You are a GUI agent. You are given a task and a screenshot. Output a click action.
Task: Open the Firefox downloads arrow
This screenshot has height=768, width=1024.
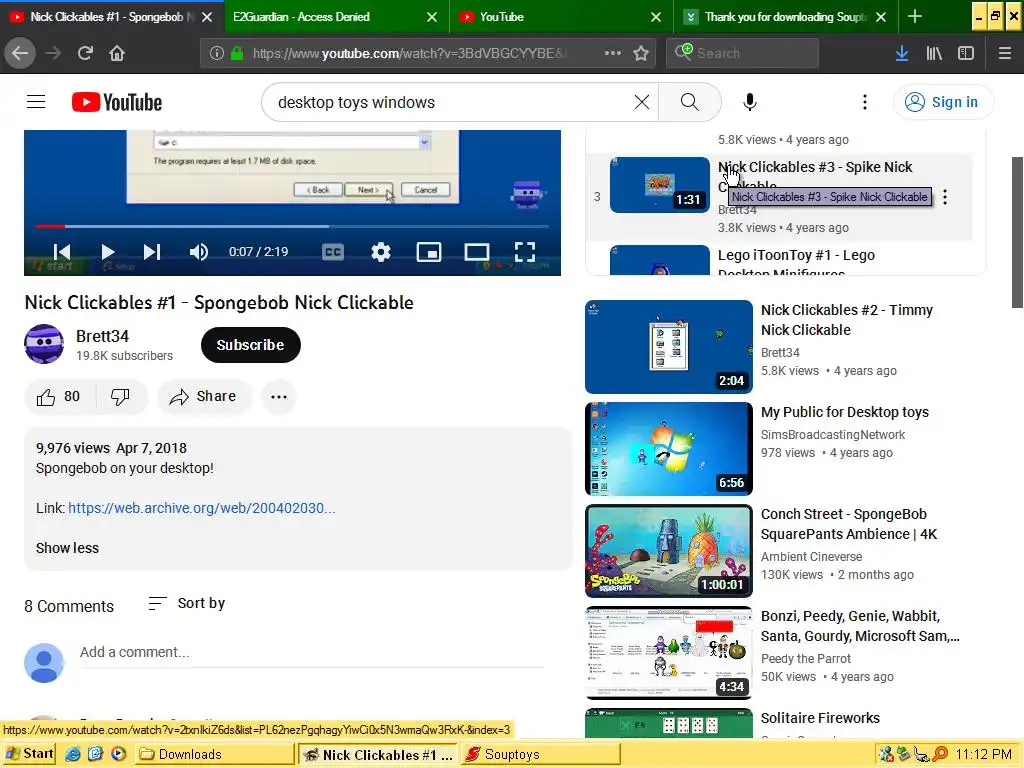pyautogui.click(x=902, y=53)
